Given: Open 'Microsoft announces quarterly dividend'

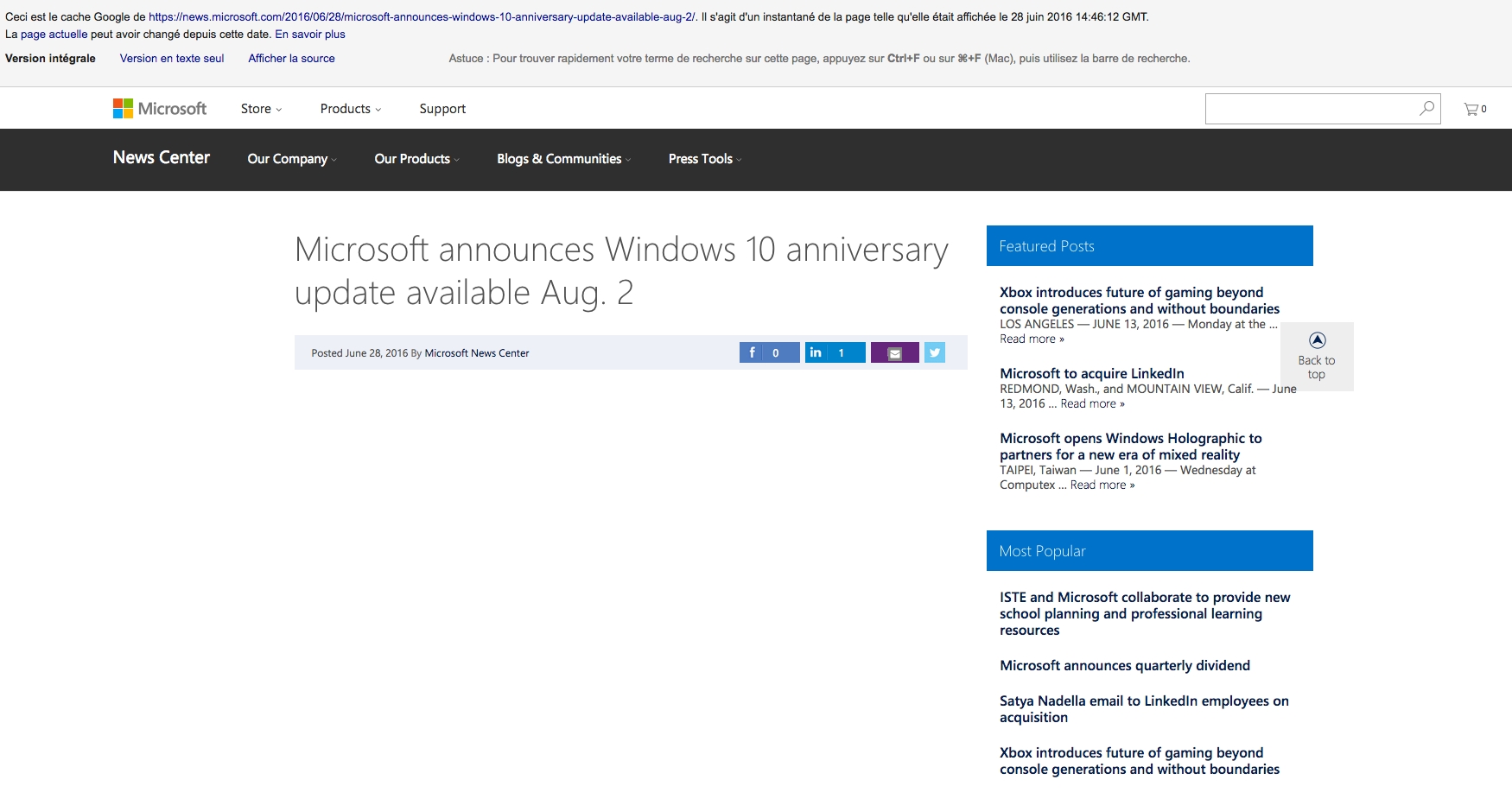Looking at the screenshot, I should pyautogui.click(x=1125, y=665).
